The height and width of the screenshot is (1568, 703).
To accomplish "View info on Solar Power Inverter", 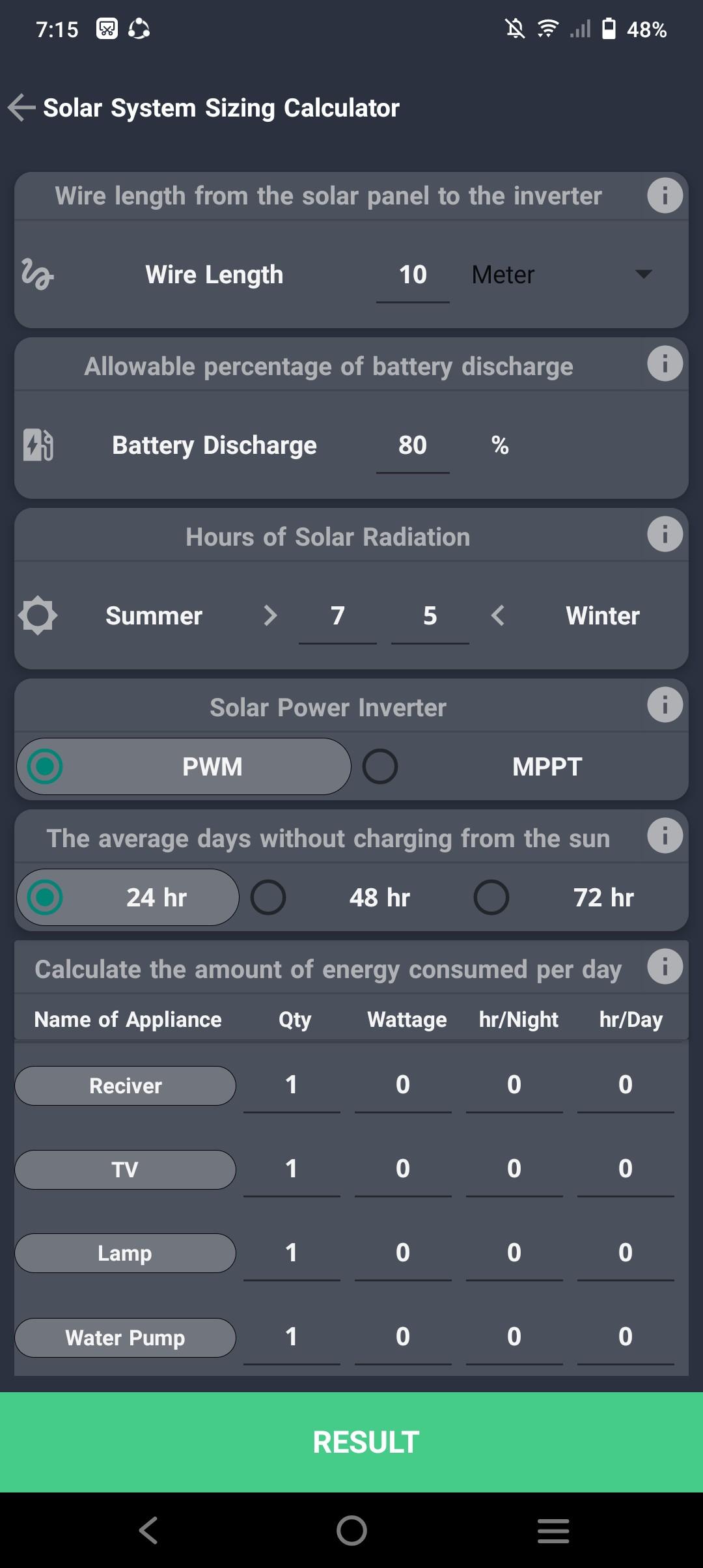I will 665,705.
